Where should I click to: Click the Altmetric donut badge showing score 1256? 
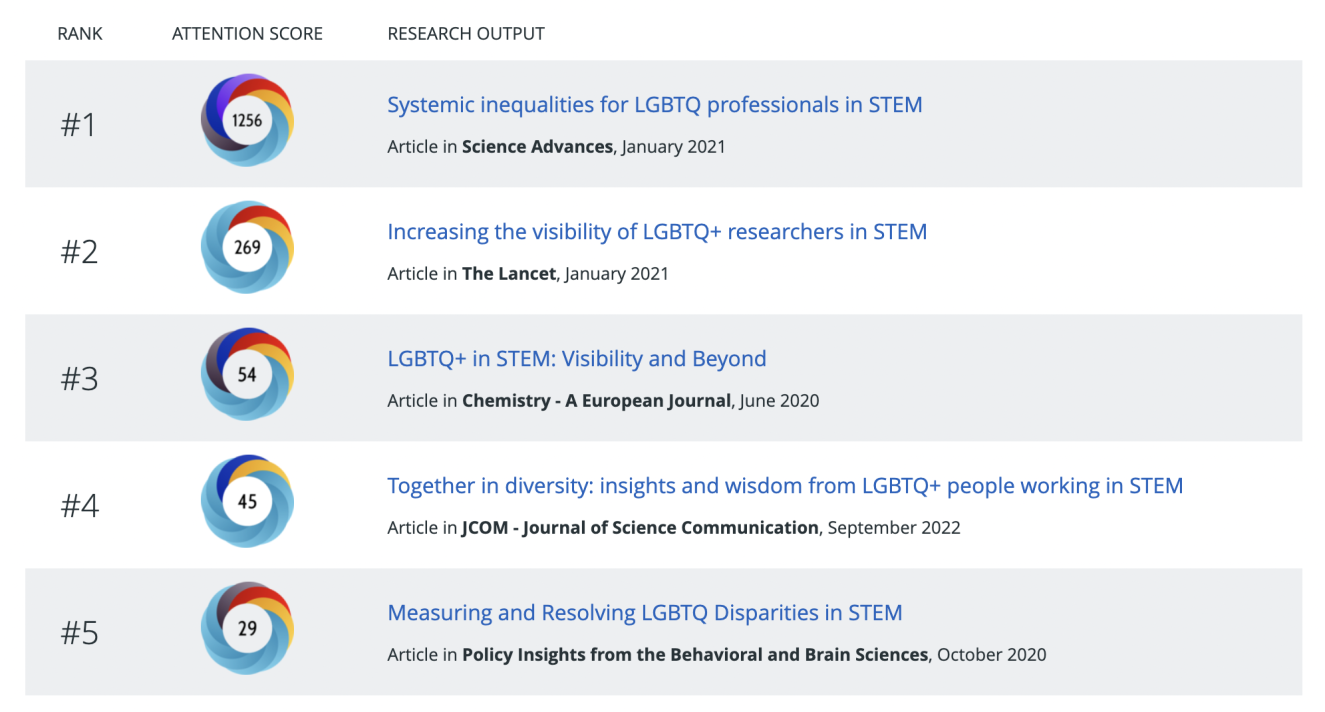tap(247, 120)
